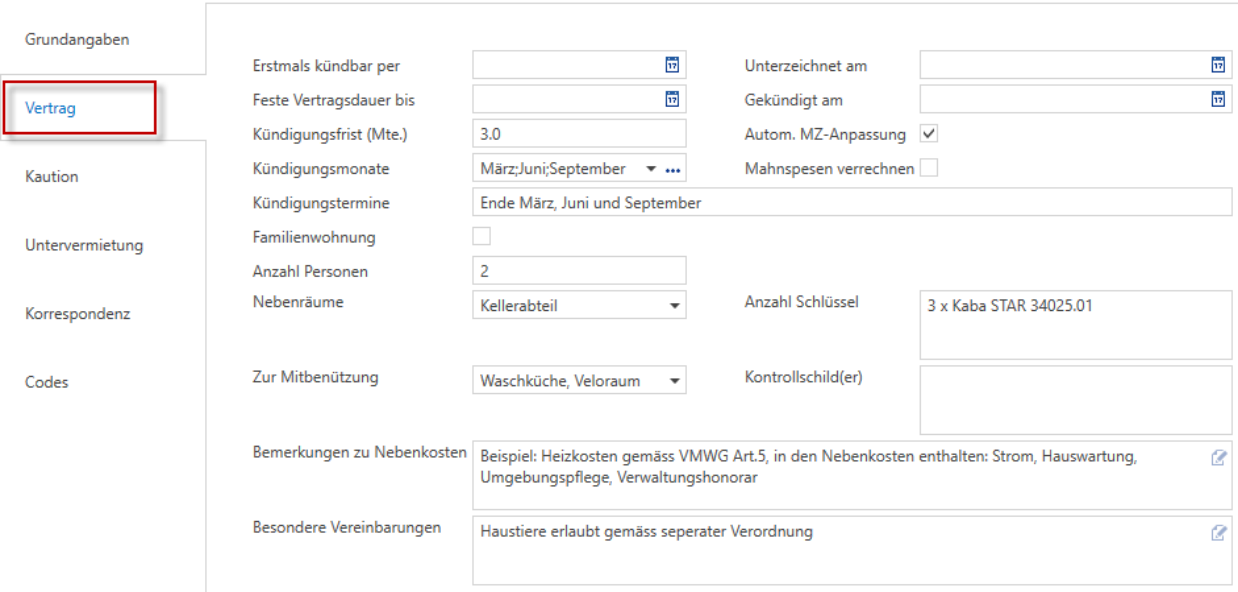Uncheck Autom. MZ-Anpassung checkbox
The height and width of the screenshot is (592, 1238).
coord(929,133)
